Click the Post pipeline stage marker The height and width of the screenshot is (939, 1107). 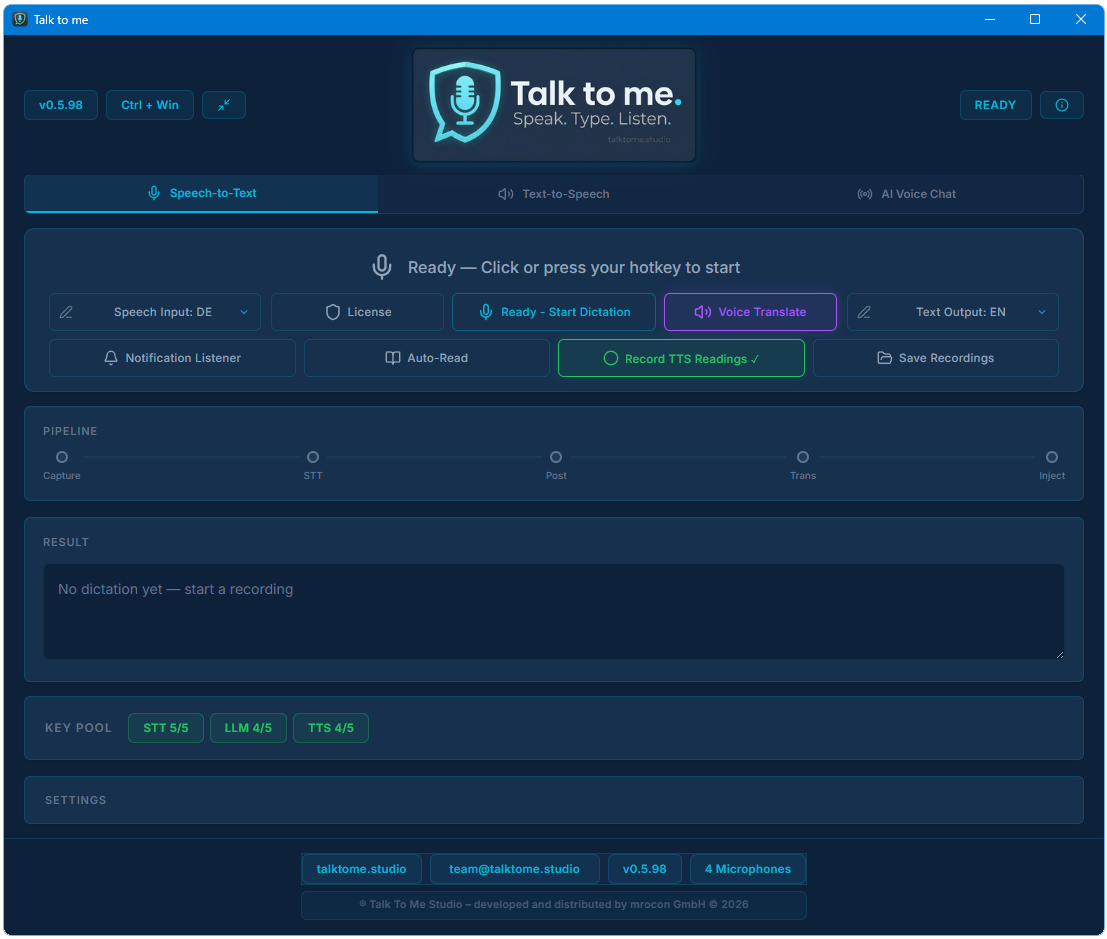pyautogui.click(x=556, y=457)
